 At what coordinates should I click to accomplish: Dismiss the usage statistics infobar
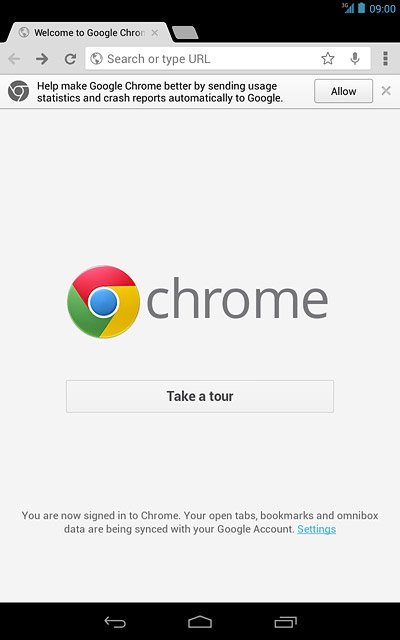coord(386,91)
